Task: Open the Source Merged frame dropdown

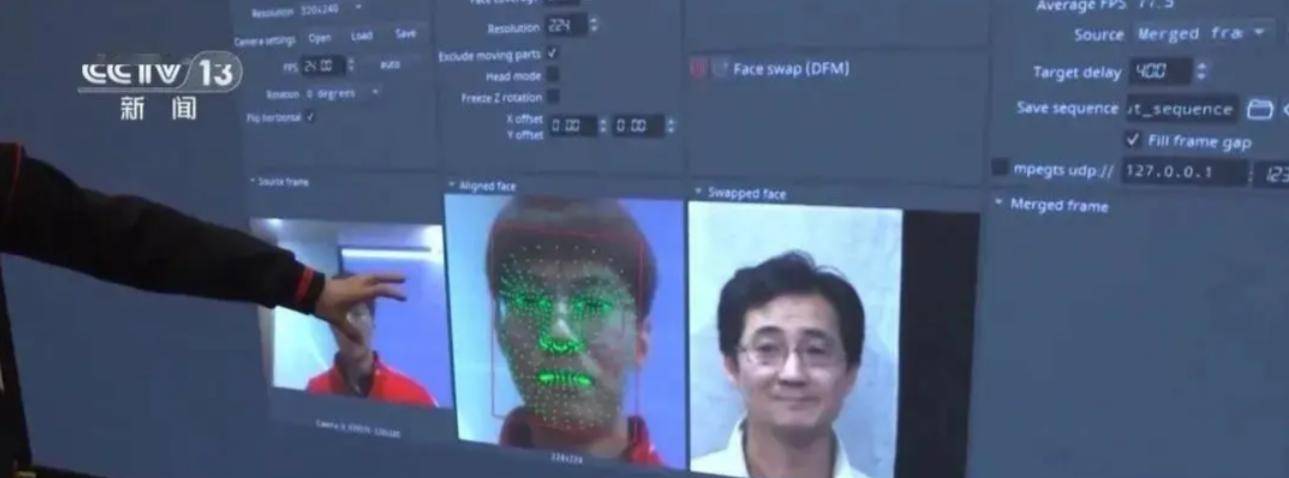Action: pyautogui.click(x=1203, y=33)
